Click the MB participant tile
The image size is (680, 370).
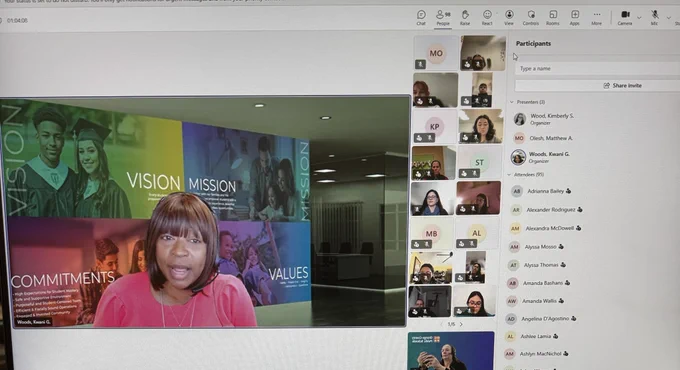432,233
